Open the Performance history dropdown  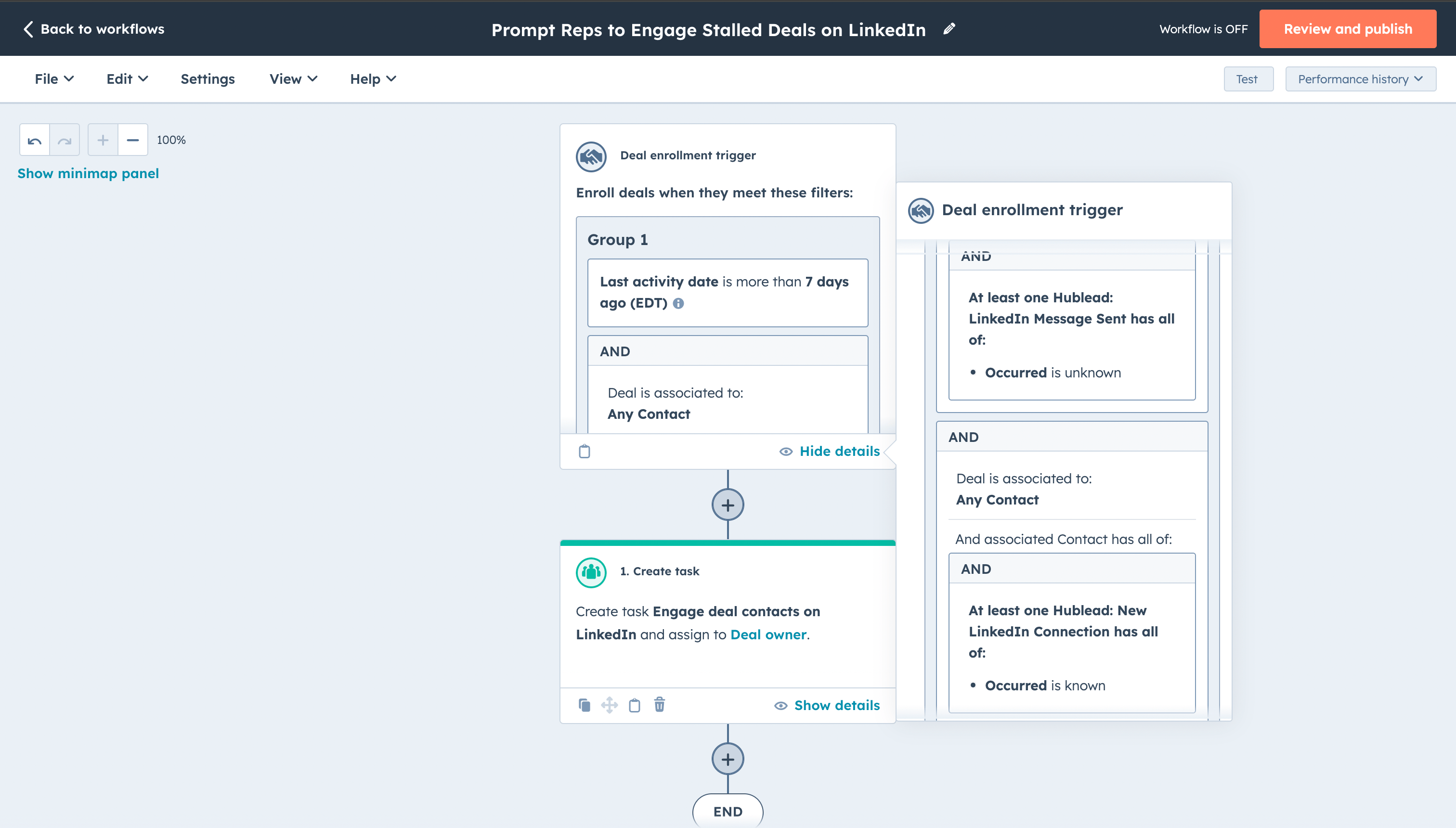(1360, 79)
